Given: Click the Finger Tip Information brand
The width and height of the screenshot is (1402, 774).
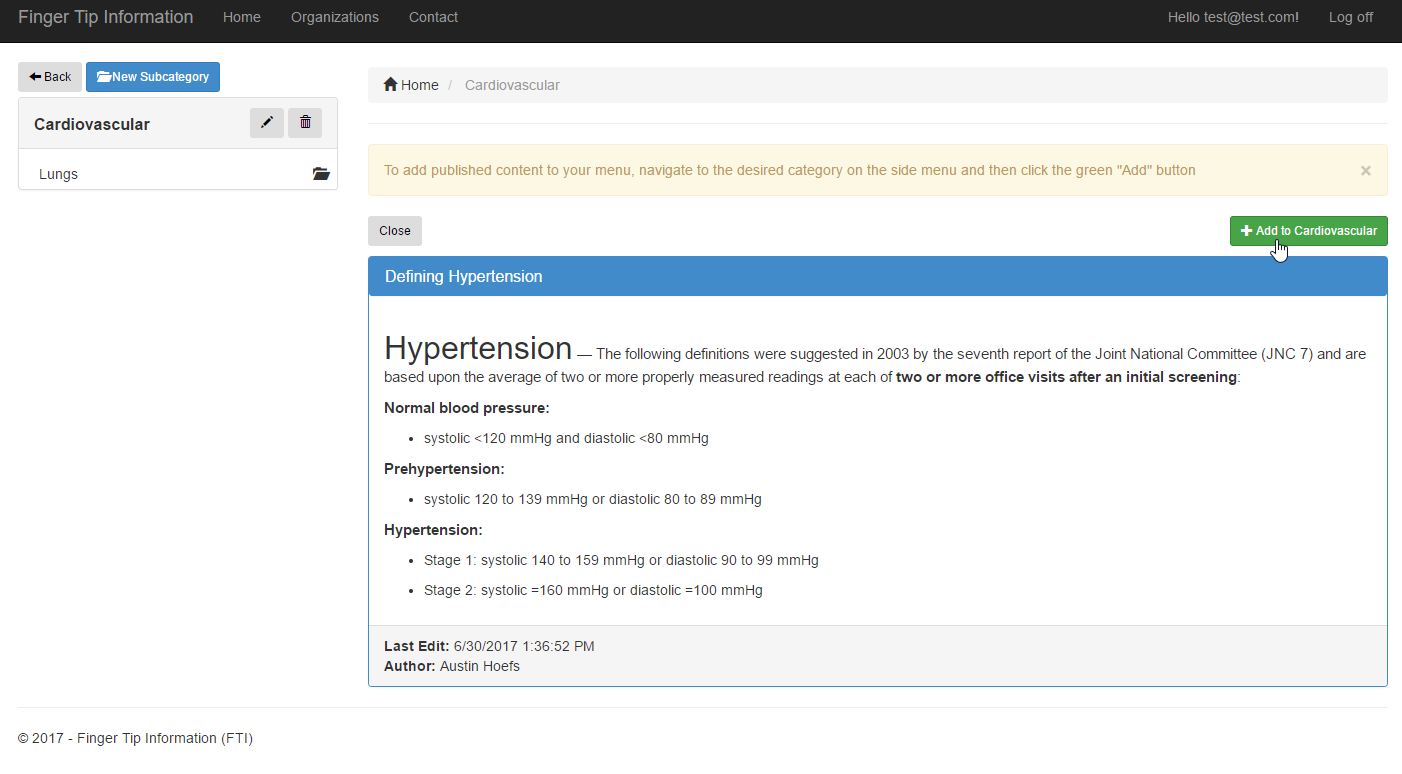Looking at the screenshot, I should pos(106,17).
